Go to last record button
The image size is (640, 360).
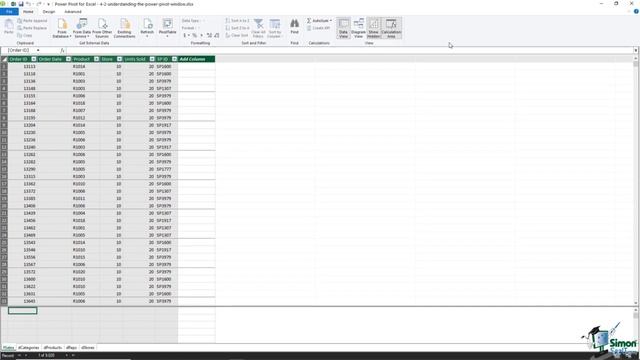point(73,356)
